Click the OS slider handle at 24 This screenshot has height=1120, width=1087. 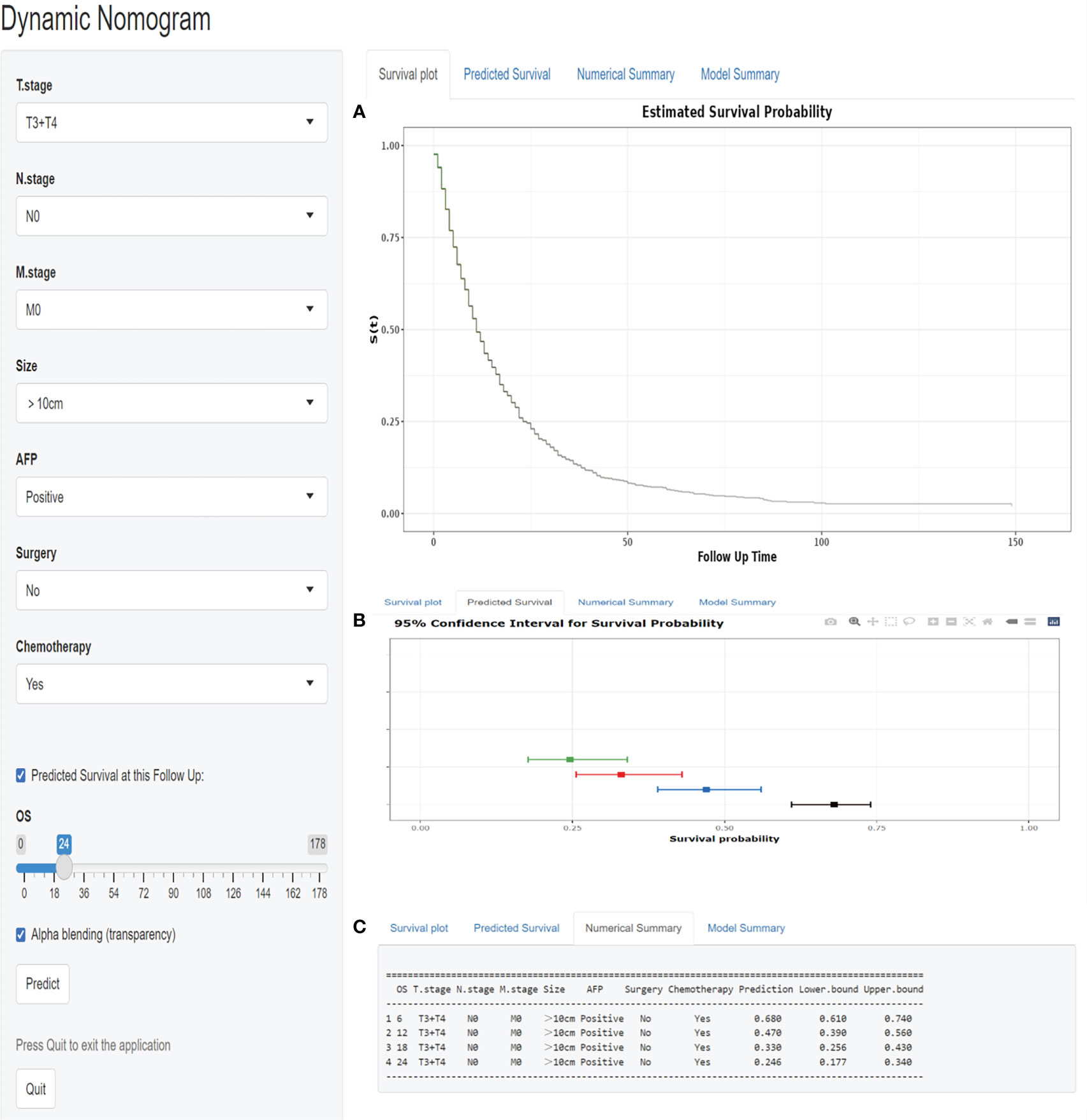(64, 867)
